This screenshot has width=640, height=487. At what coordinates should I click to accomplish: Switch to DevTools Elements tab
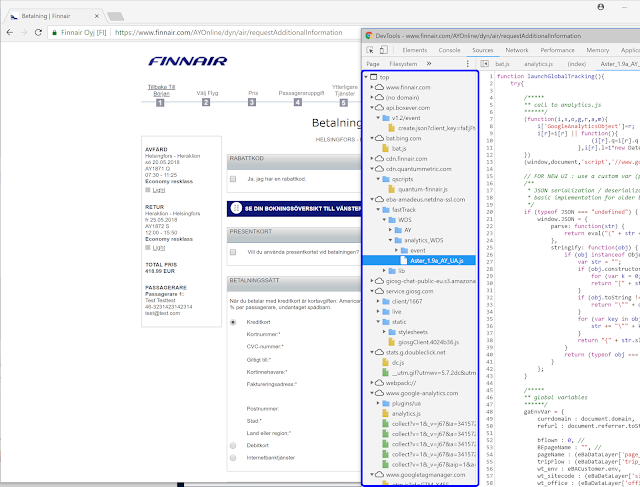[414, 50]
